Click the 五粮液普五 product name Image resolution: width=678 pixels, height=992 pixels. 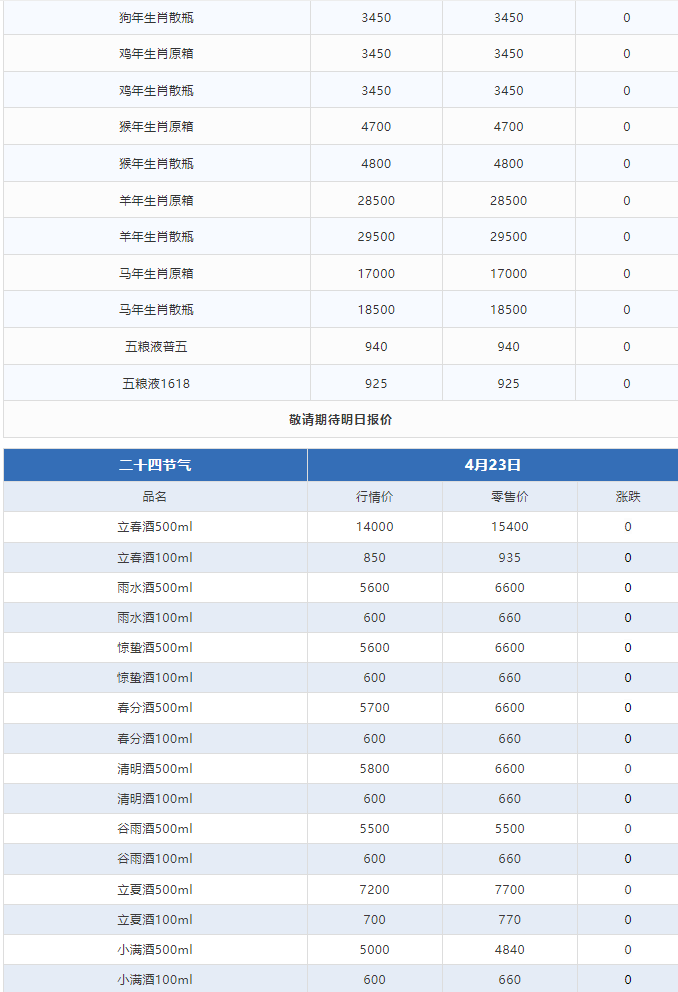tap(156, 347)
